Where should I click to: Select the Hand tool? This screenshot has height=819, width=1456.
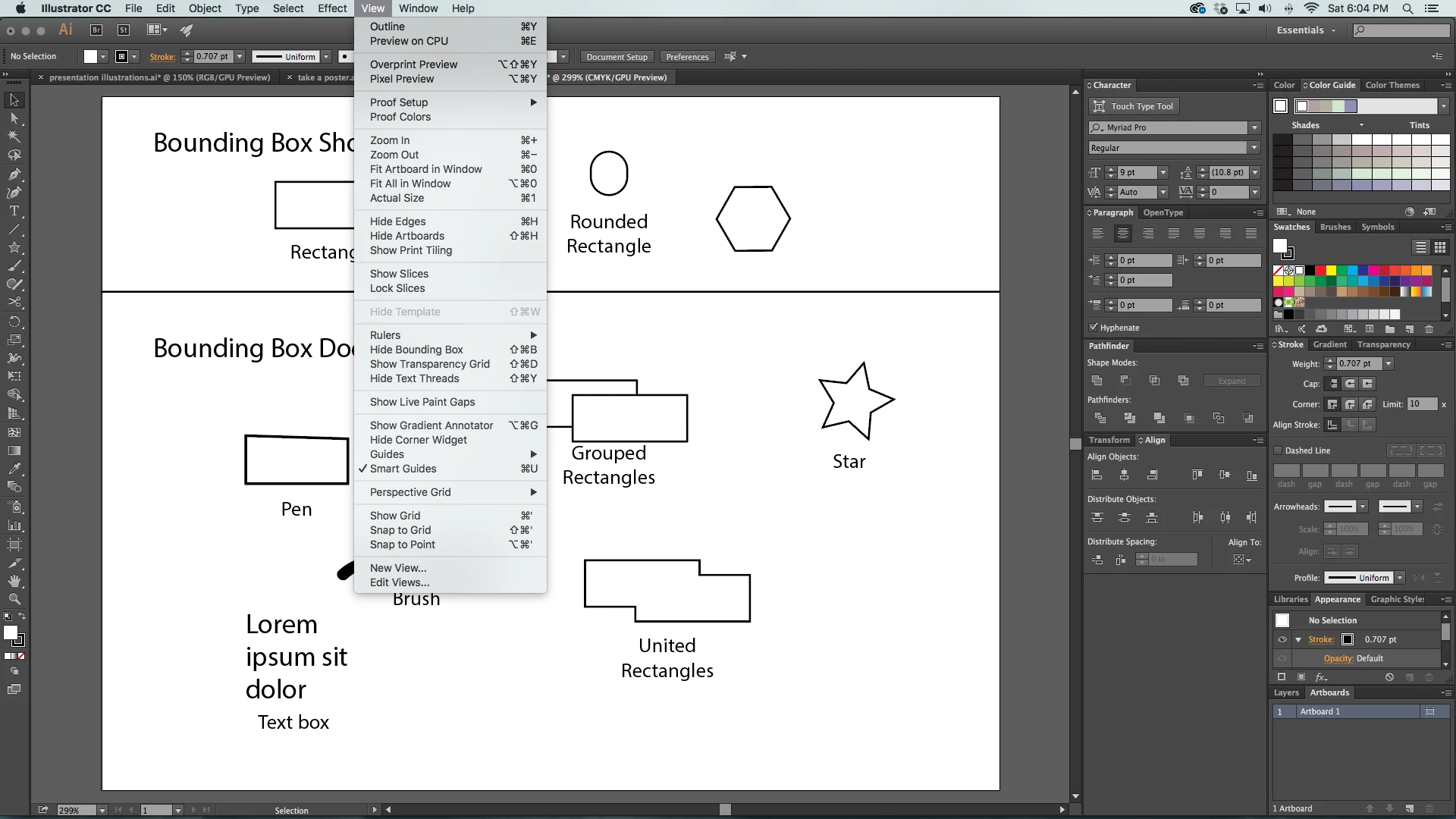(14, 581)
